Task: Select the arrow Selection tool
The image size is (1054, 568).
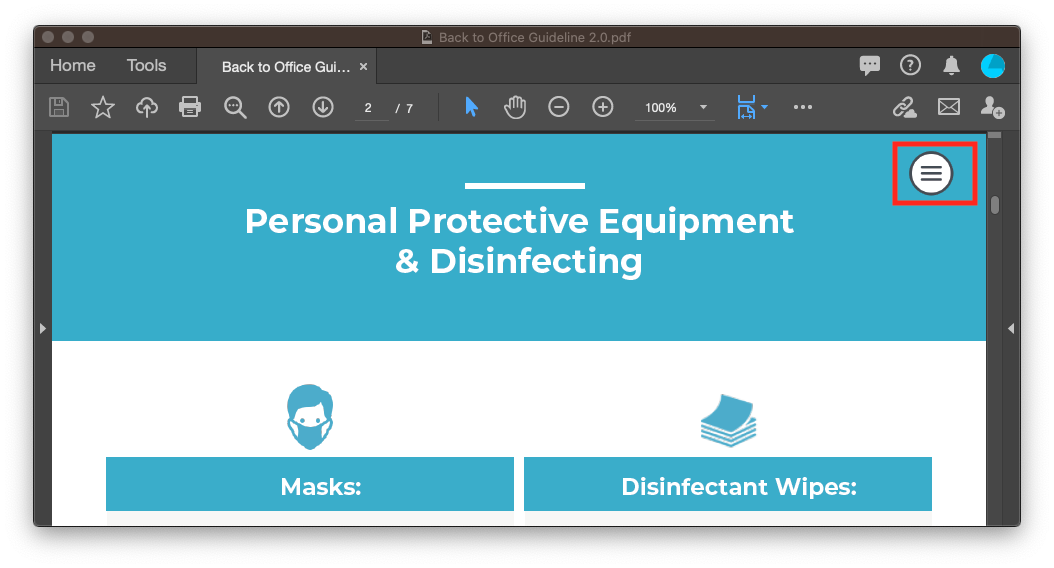Action: point(471,108)
